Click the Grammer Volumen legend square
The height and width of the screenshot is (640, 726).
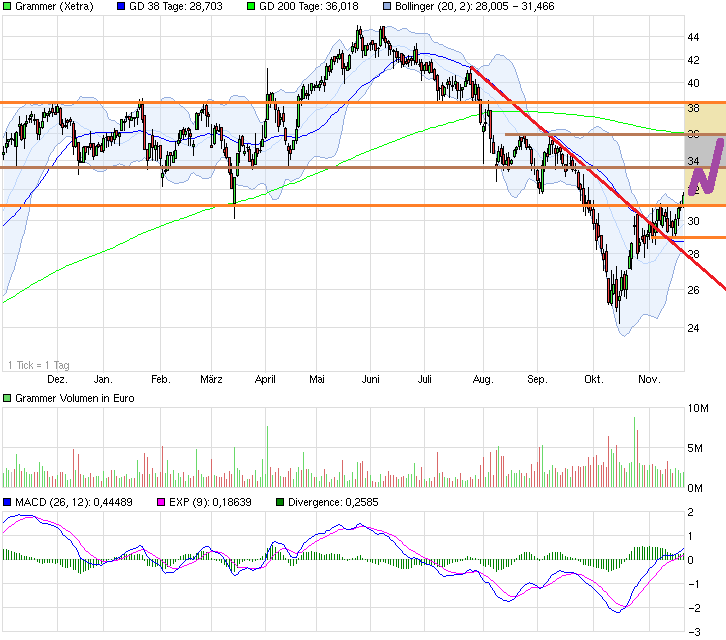coord(8,399)
